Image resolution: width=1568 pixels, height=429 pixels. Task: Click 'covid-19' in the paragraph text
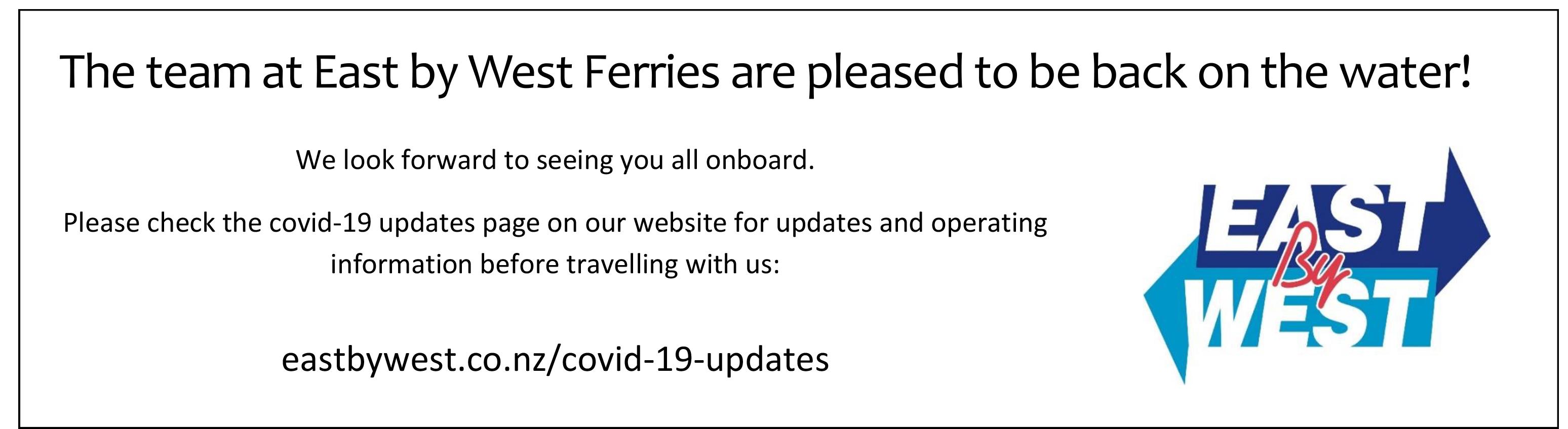pyautogui.click(x=320, y=224)
